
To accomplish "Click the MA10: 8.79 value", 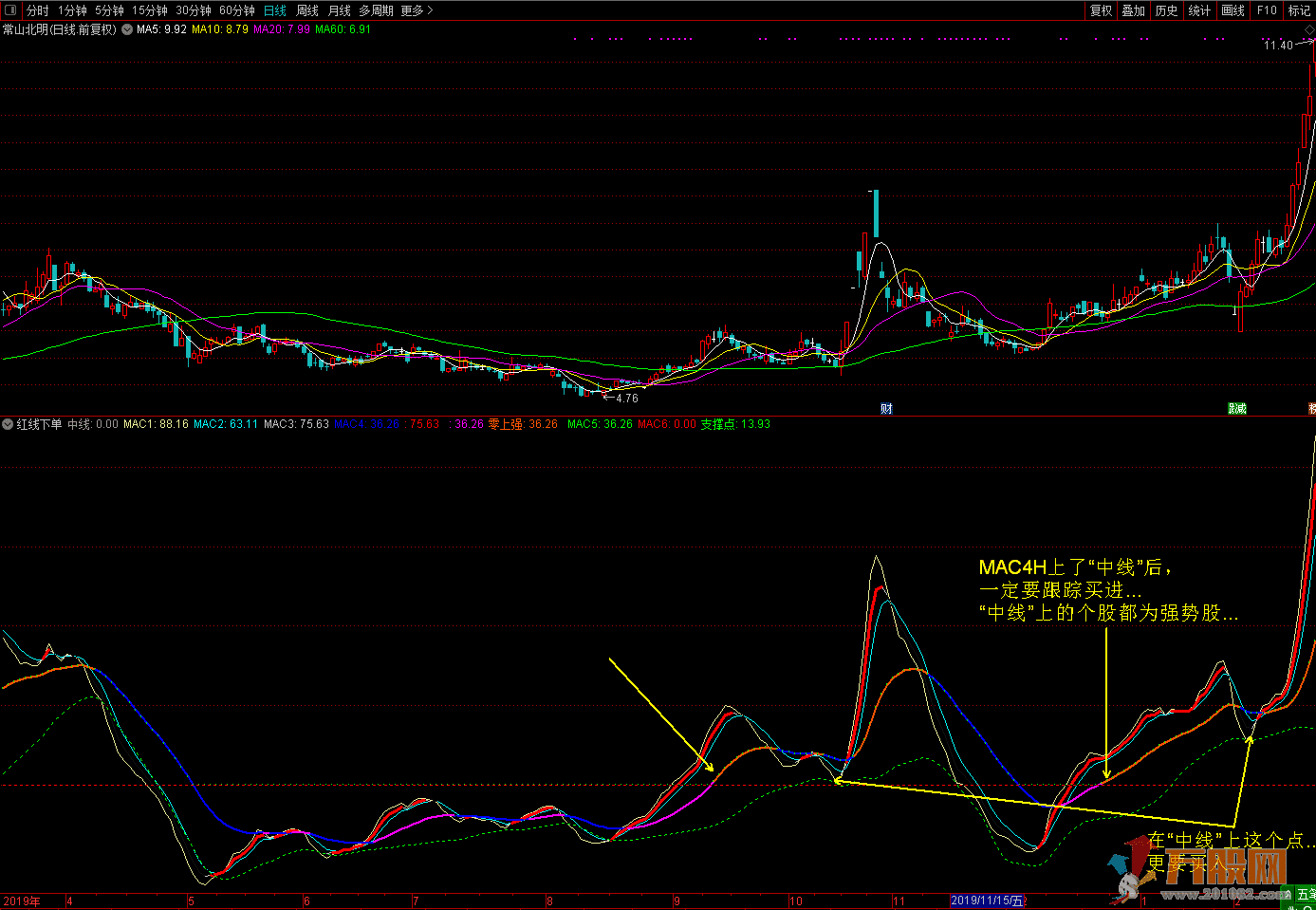I will coord(220,29).
